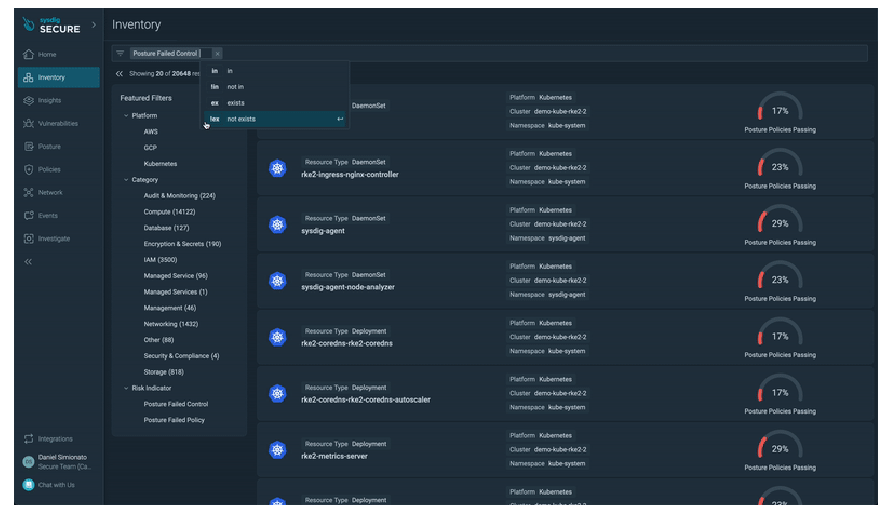This screenshot has height=509, width=880.
Task: Select the 'not exists' operator option
Action: [241, 119]
